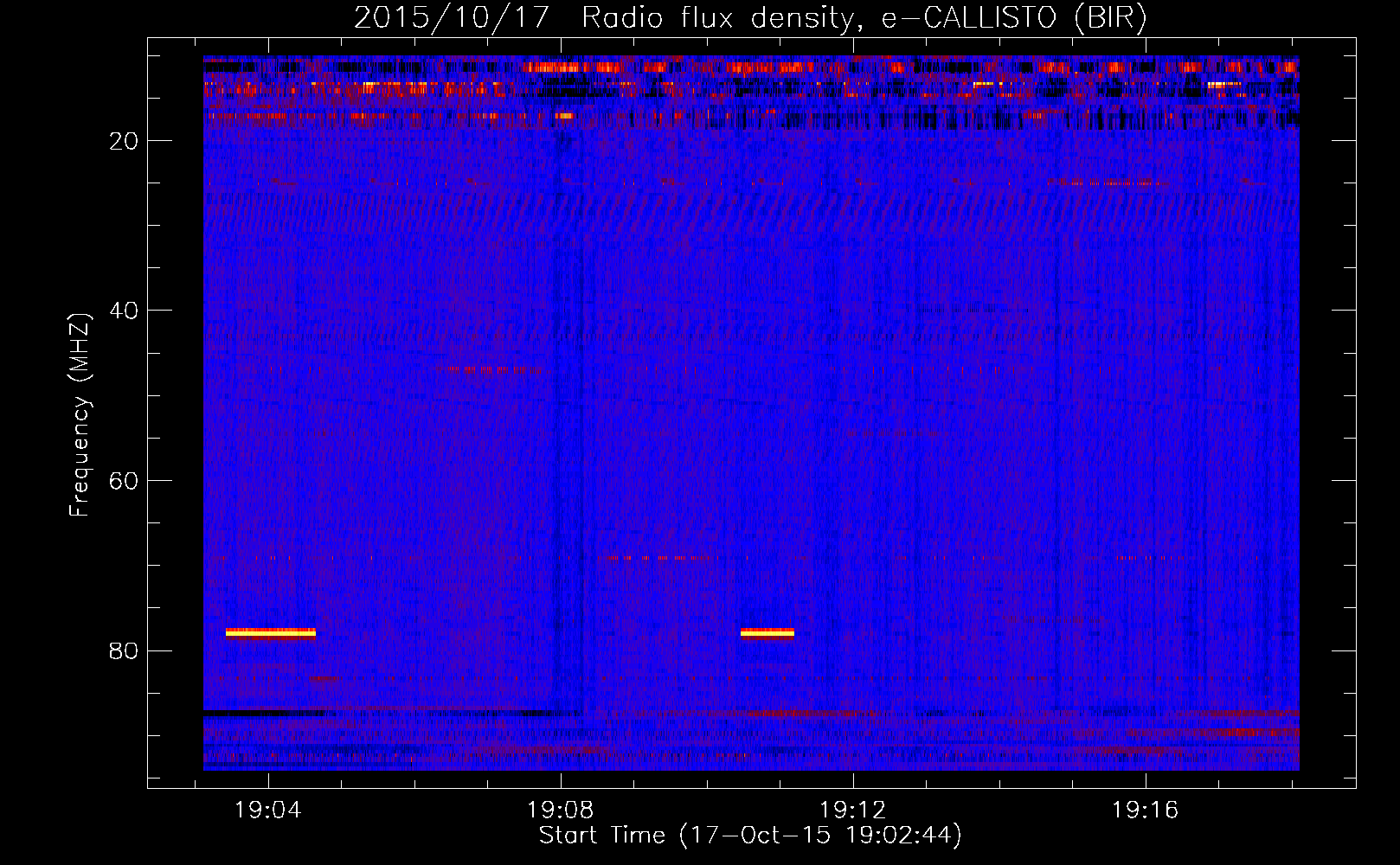Click the 19:12 time tick label
1400x865 pixels.
853,811
